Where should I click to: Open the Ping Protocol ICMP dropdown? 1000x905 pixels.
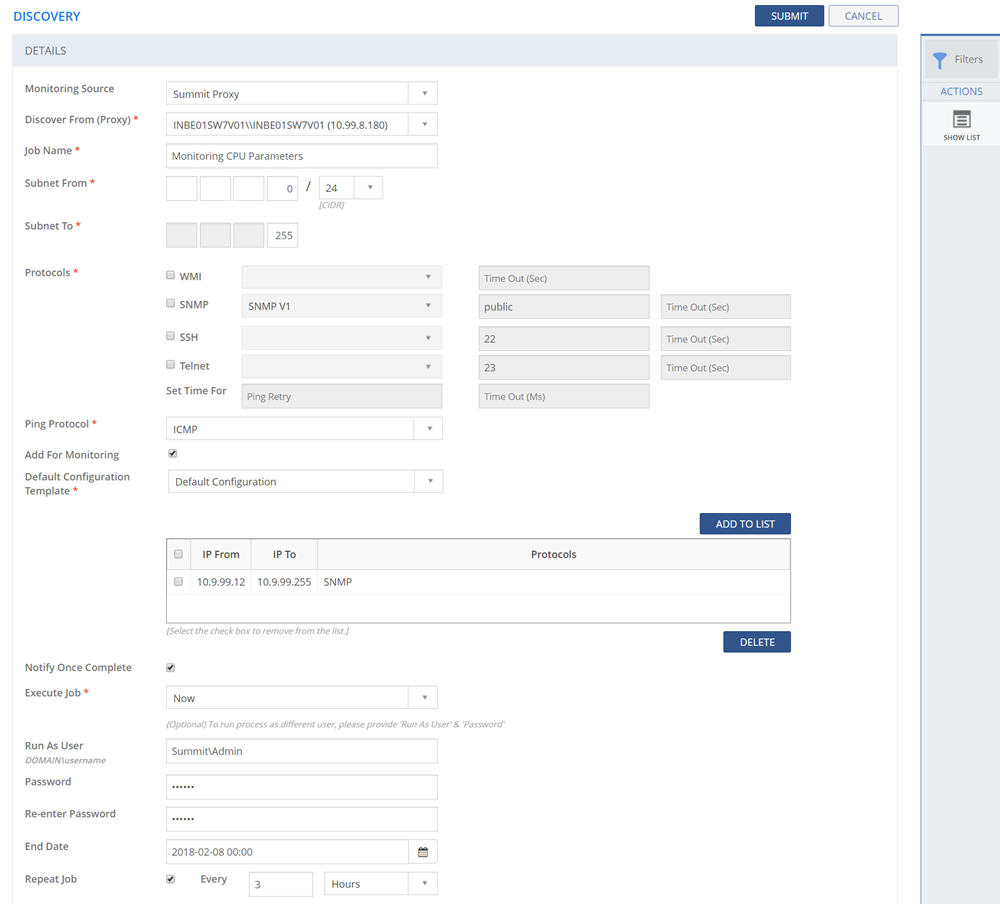tap(428, 429)
